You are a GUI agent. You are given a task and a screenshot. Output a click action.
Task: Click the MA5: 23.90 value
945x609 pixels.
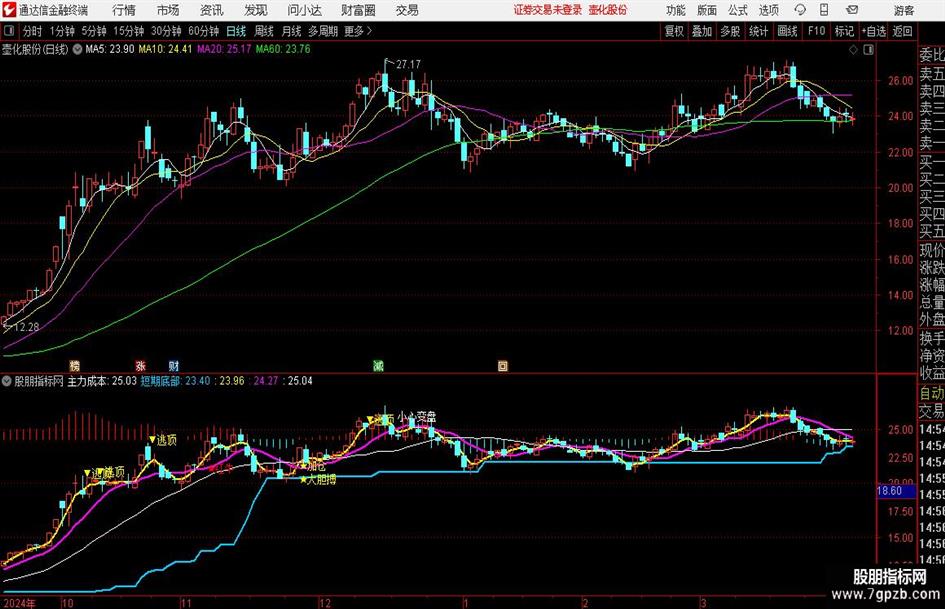[110, 49]
